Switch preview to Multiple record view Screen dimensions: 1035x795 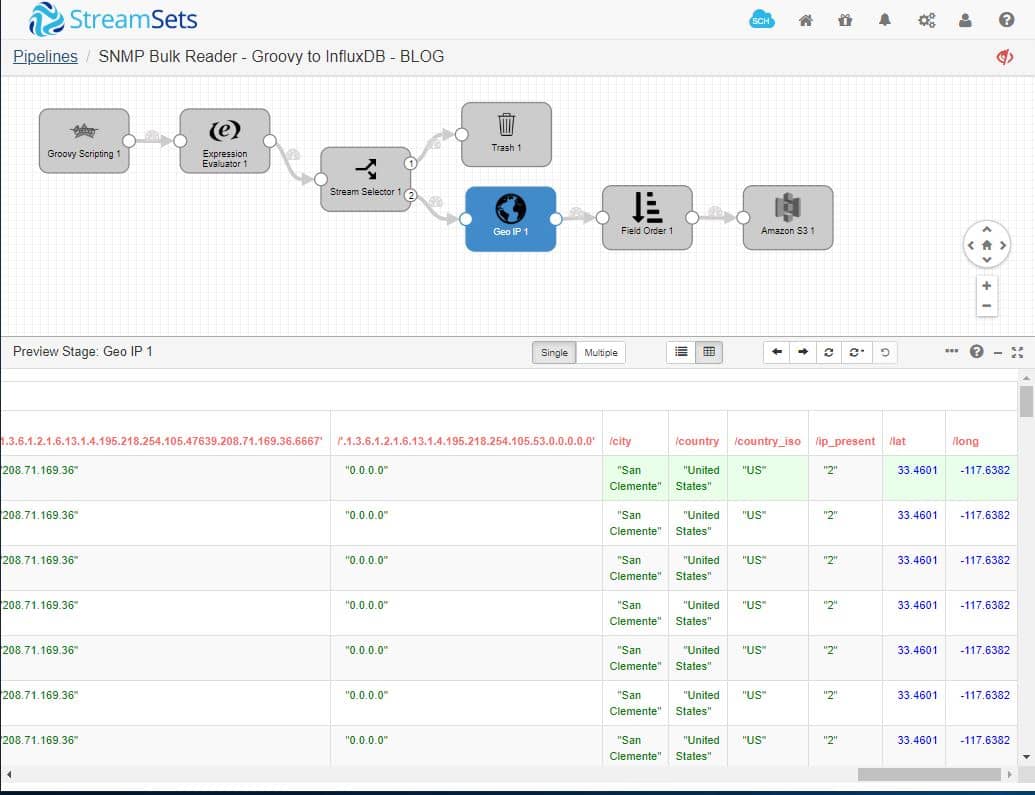(x=601, y=352)
